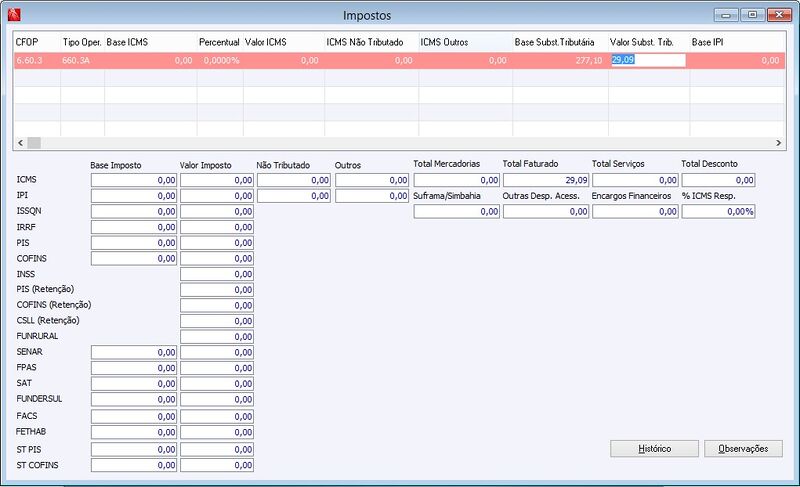Focus the ICMS Base Imposto field
Image resolution: width=800 pixels, height=487 pixels.
click(134, 180)
